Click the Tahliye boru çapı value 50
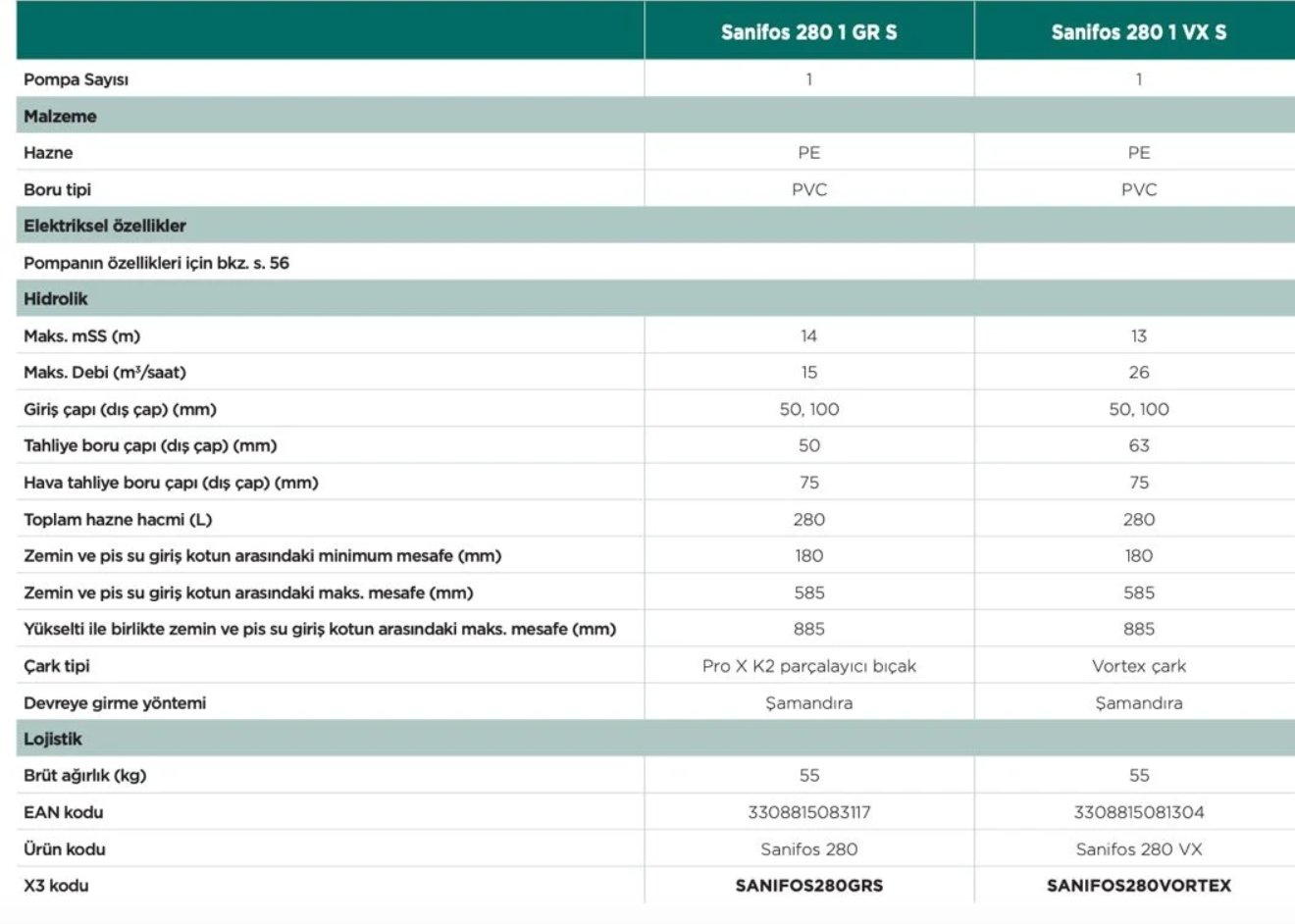 808,446
